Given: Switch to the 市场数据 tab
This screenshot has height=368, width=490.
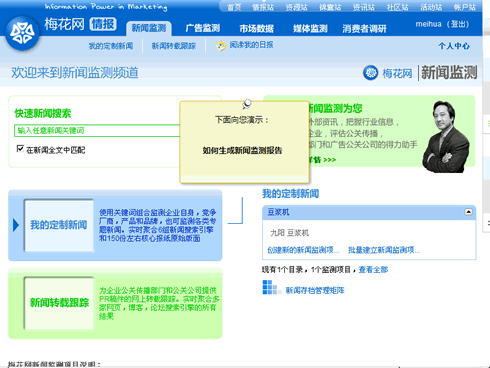Looking at the screenshot, I should click(256, 29).
